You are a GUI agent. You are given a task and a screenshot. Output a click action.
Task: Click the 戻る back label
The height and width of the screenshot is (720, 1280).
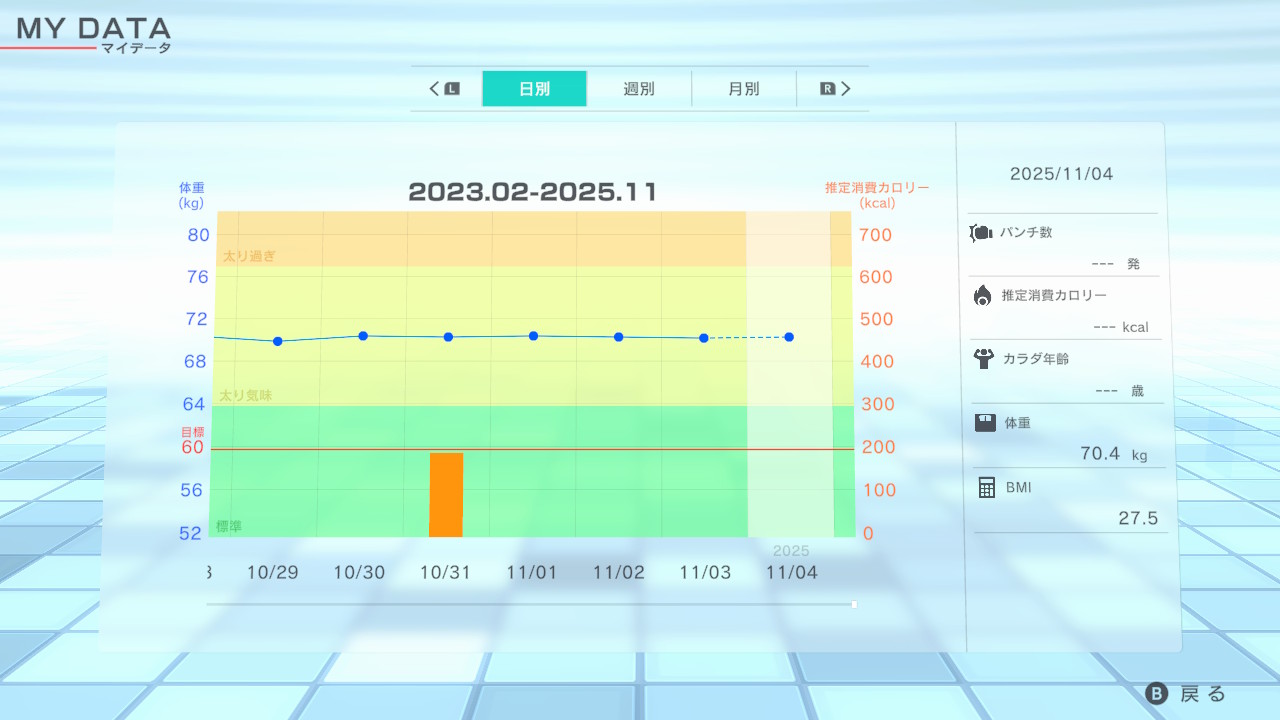coord(1203,694)
